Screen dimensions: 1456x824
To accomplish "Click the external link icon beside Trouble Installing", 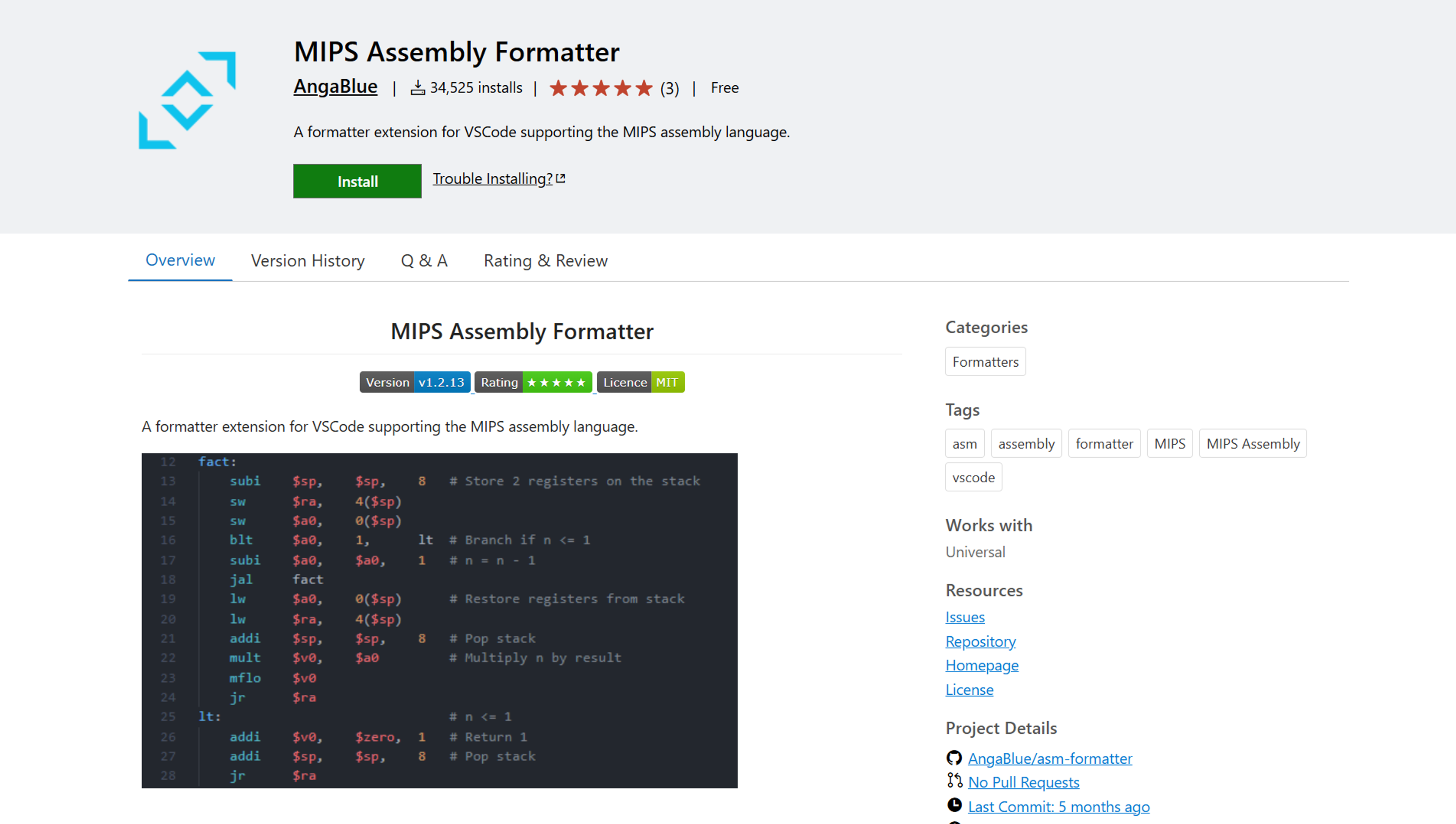I will pyautogui.click(x=561, y=178).
